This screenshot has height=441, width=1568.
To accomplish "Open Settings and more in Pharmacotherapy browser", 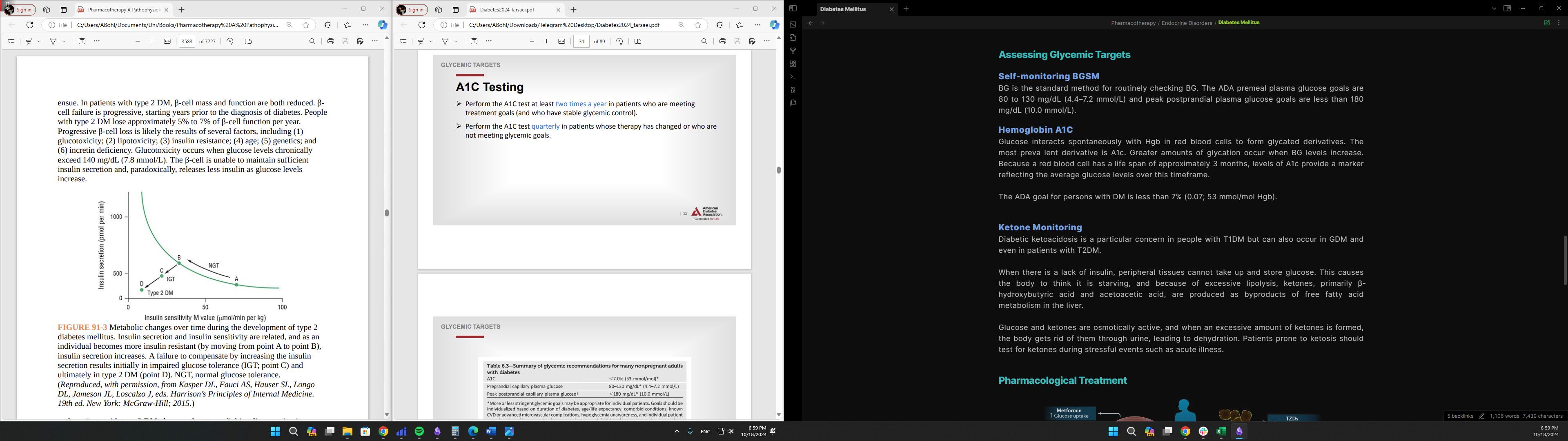I will point(365,25).
